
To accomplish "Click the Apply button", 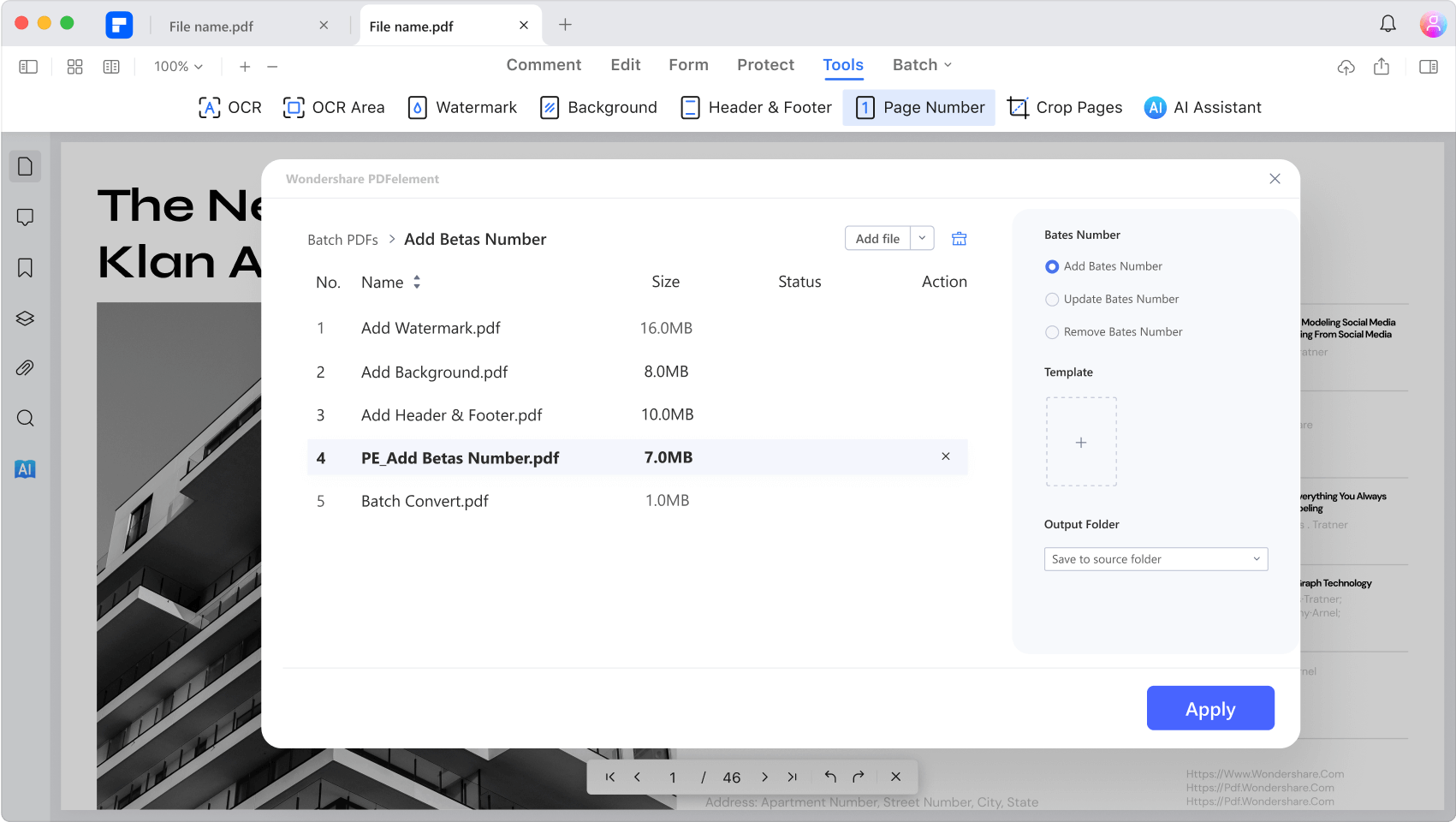I will pyautogui.click(x=1210, y=708).
